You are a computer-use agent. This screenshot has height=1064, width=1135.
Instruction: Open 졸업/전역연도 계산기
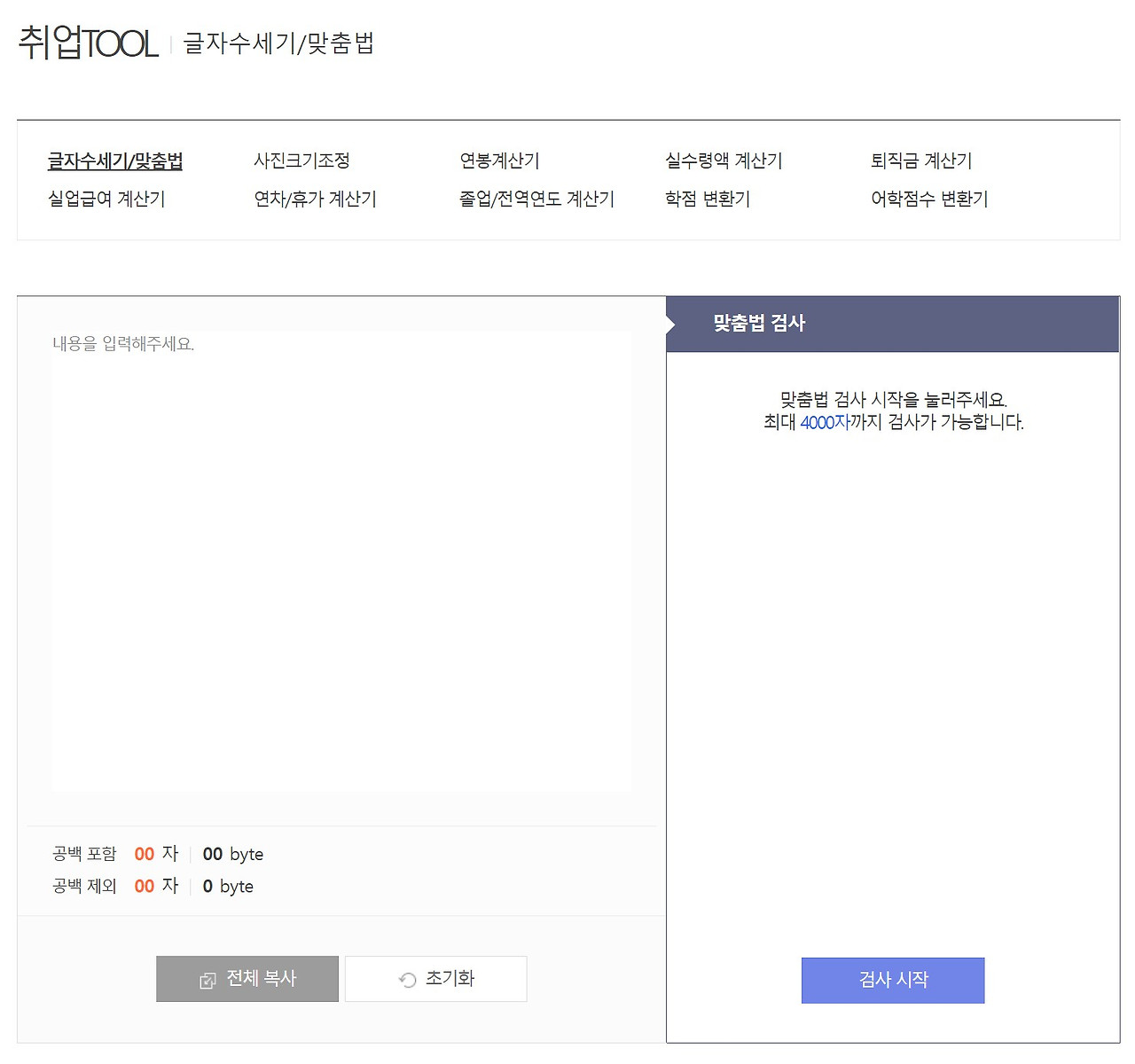[x=536, y=199]
